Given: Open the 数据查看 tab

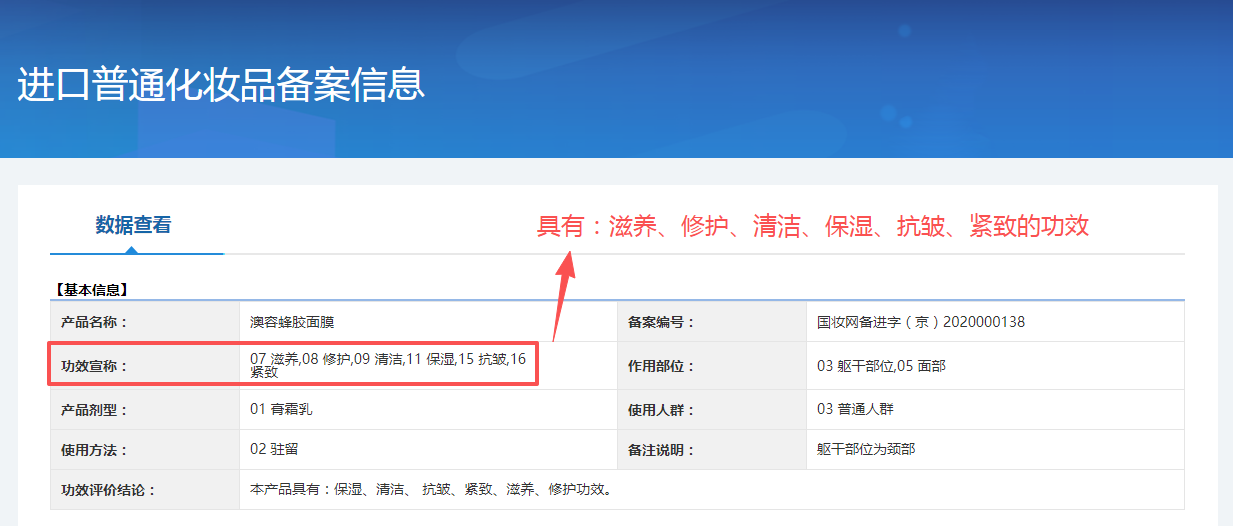Looking at the screenshot, I should (x=134, y=225).
